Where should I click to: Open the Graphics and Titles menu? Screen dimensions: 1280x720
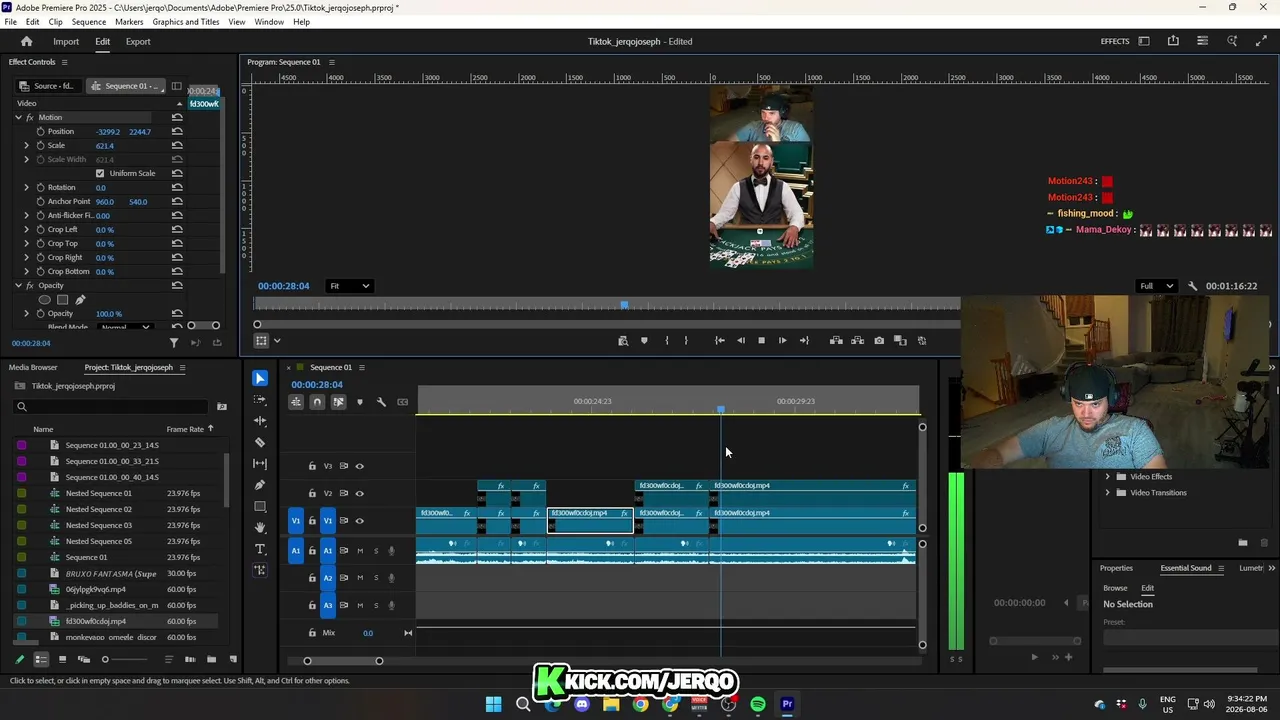pyautogui.click(x=186, y=21)
